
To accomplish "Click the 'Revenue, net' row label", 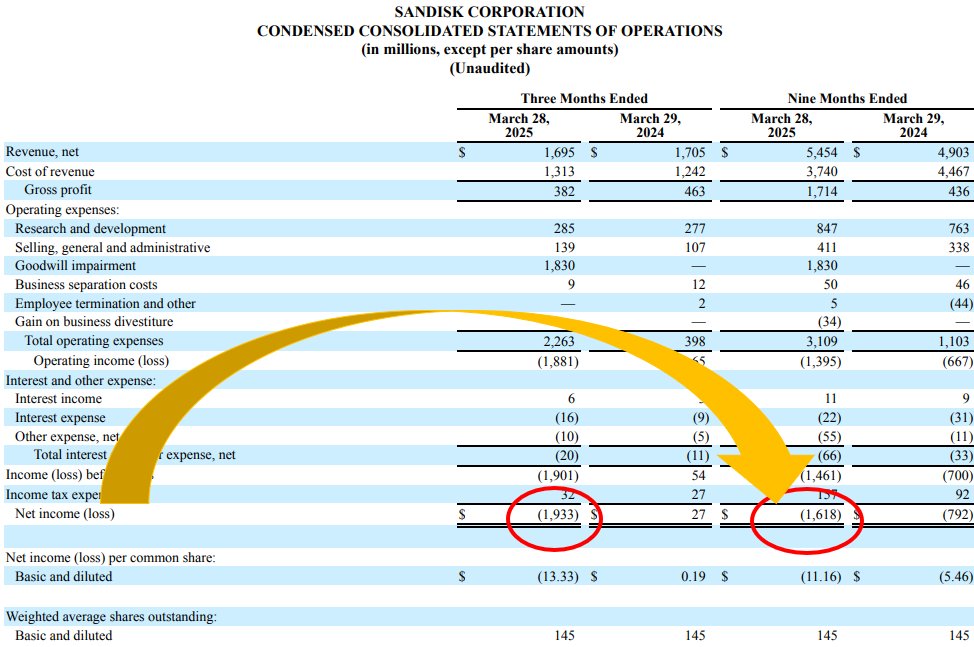I will point(42,152).
